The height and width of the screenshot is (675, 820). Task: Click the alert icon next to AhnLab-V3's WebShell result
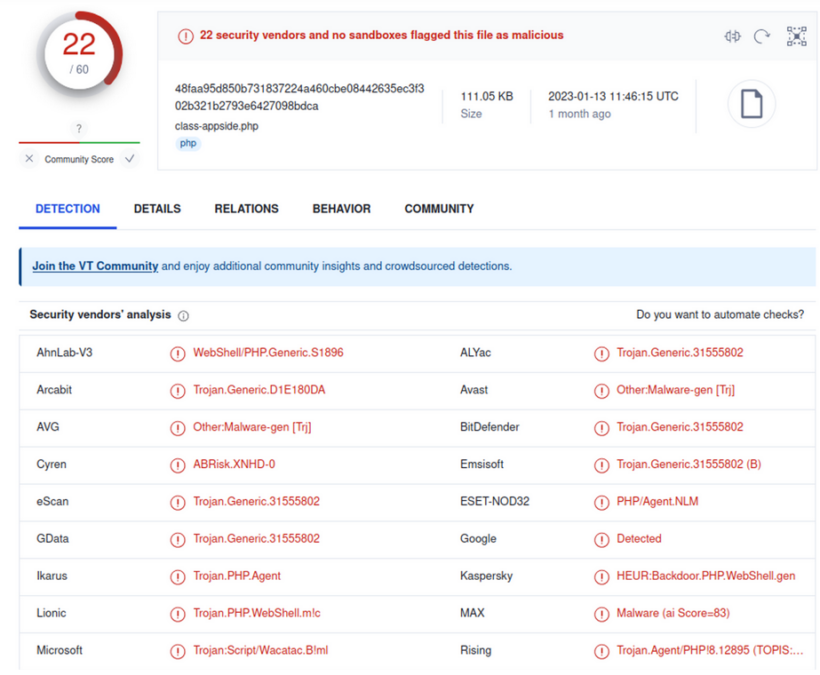(178, 353)
